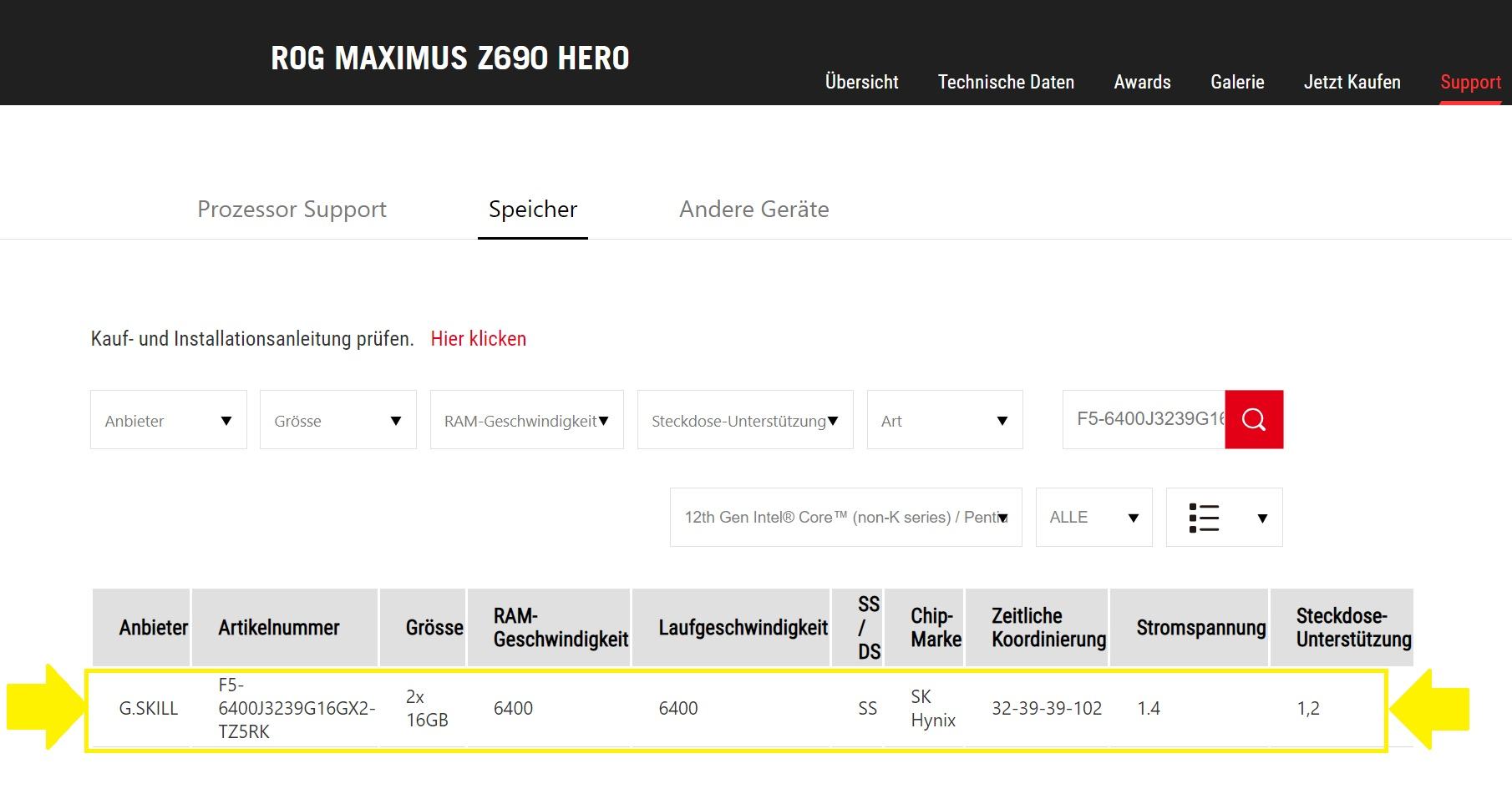
Task: Click the SS / DS column header
Action: click(x=857, y=627)
